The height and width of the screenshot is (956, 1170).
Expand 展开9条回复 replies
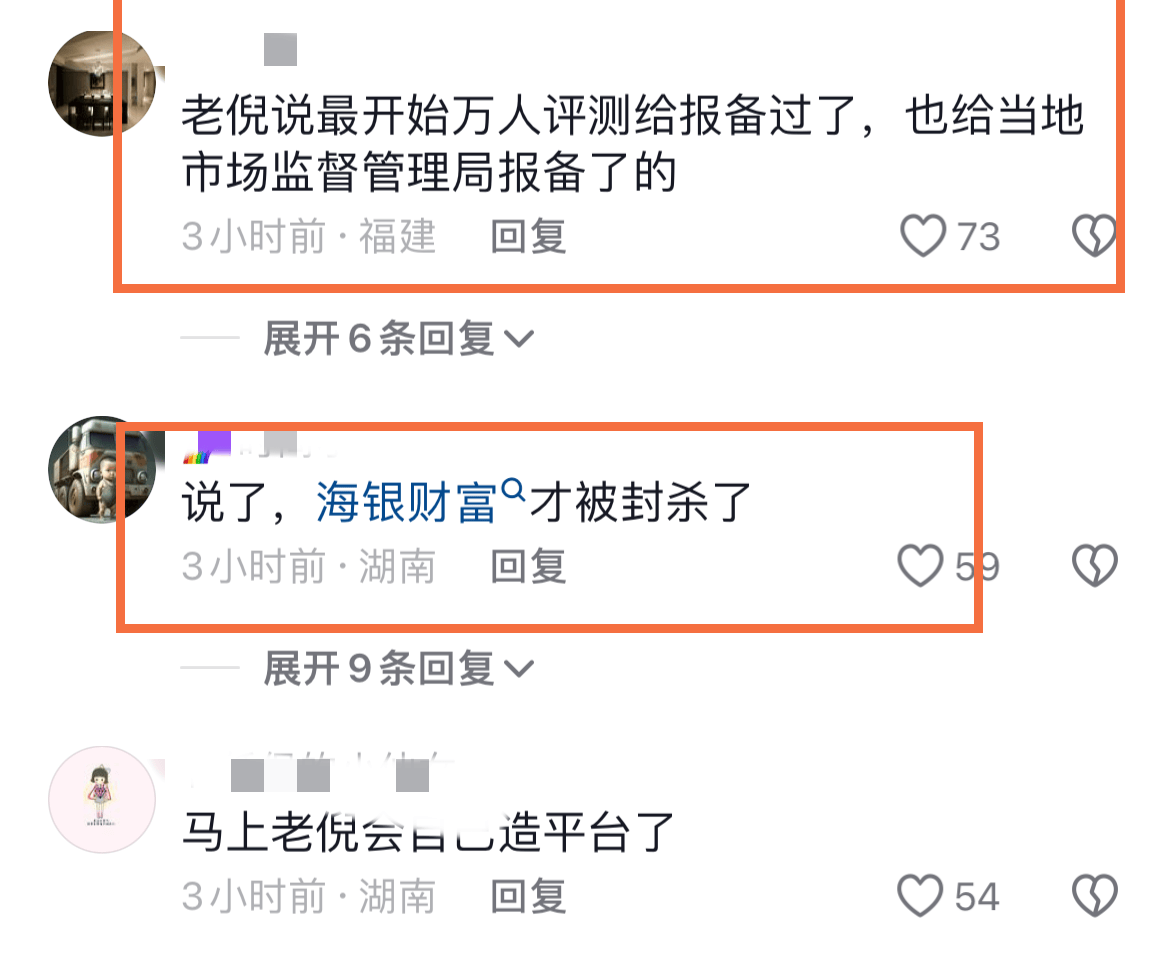[398, 667]
